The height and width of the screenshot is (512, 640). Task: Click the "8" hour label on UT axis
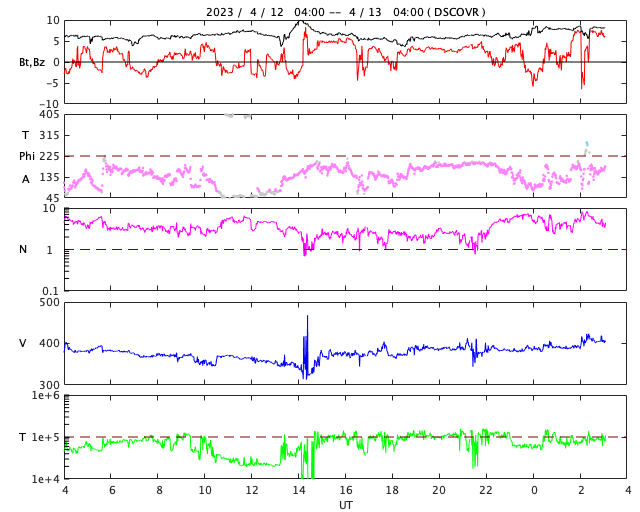click(159, 490)
